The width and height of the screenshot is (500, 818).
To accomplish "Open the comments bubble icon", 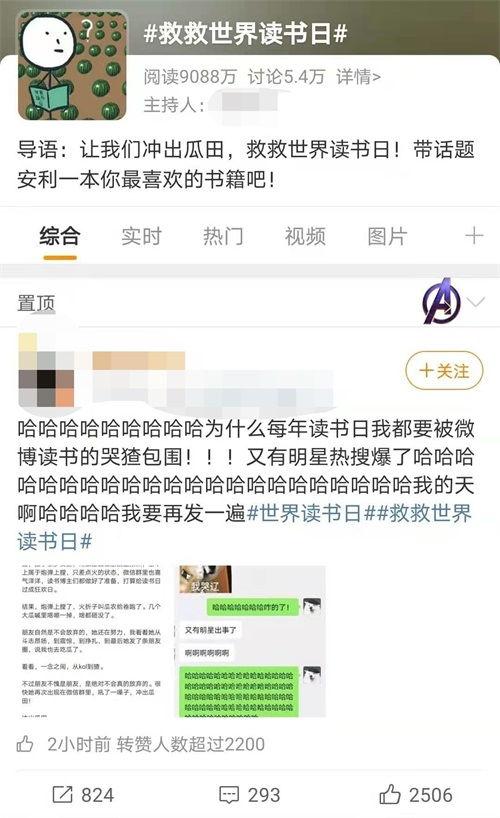I will (x=229, y=795).
